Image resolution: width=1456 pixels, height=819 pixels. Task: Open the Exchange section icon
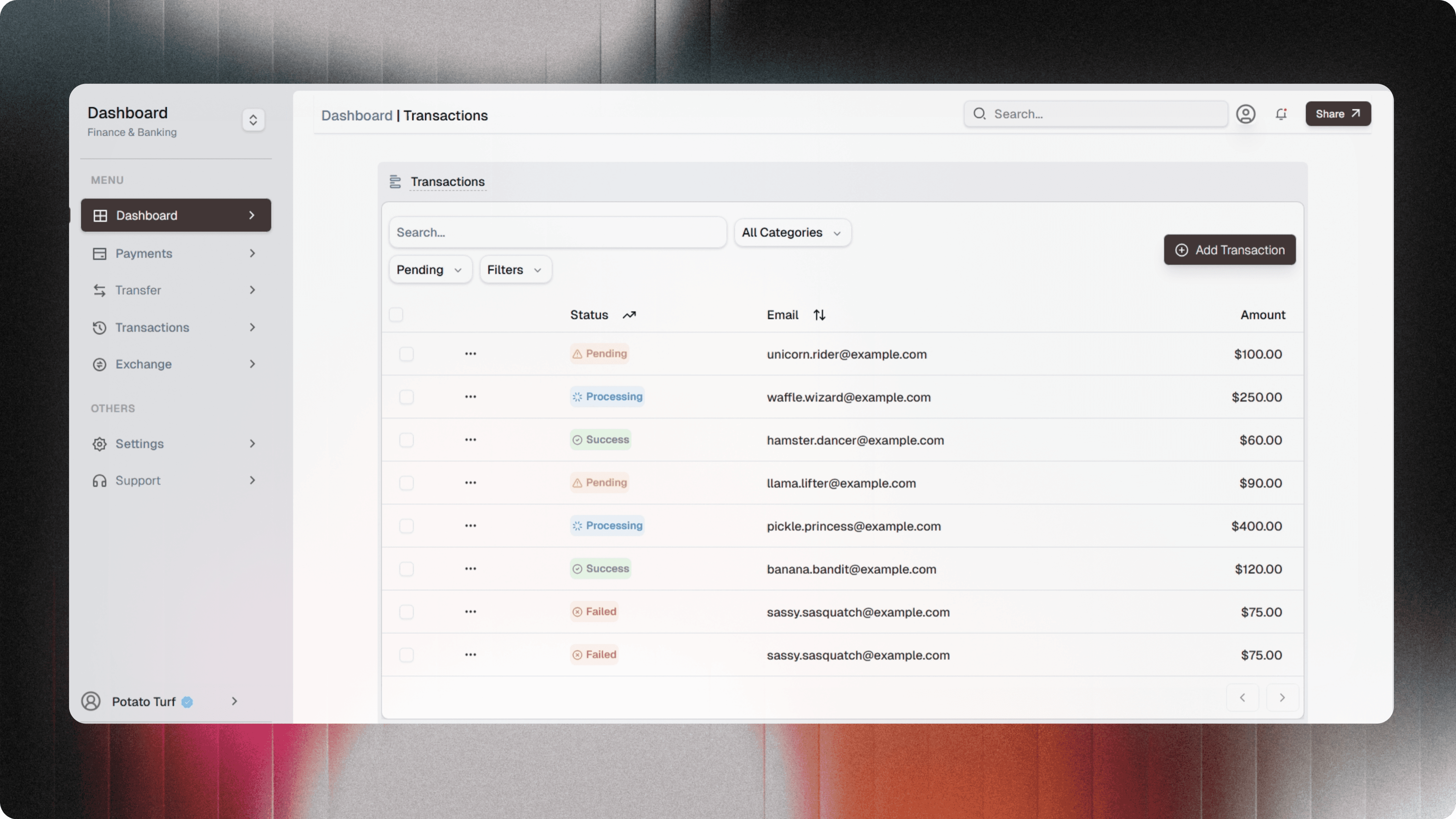99,364
